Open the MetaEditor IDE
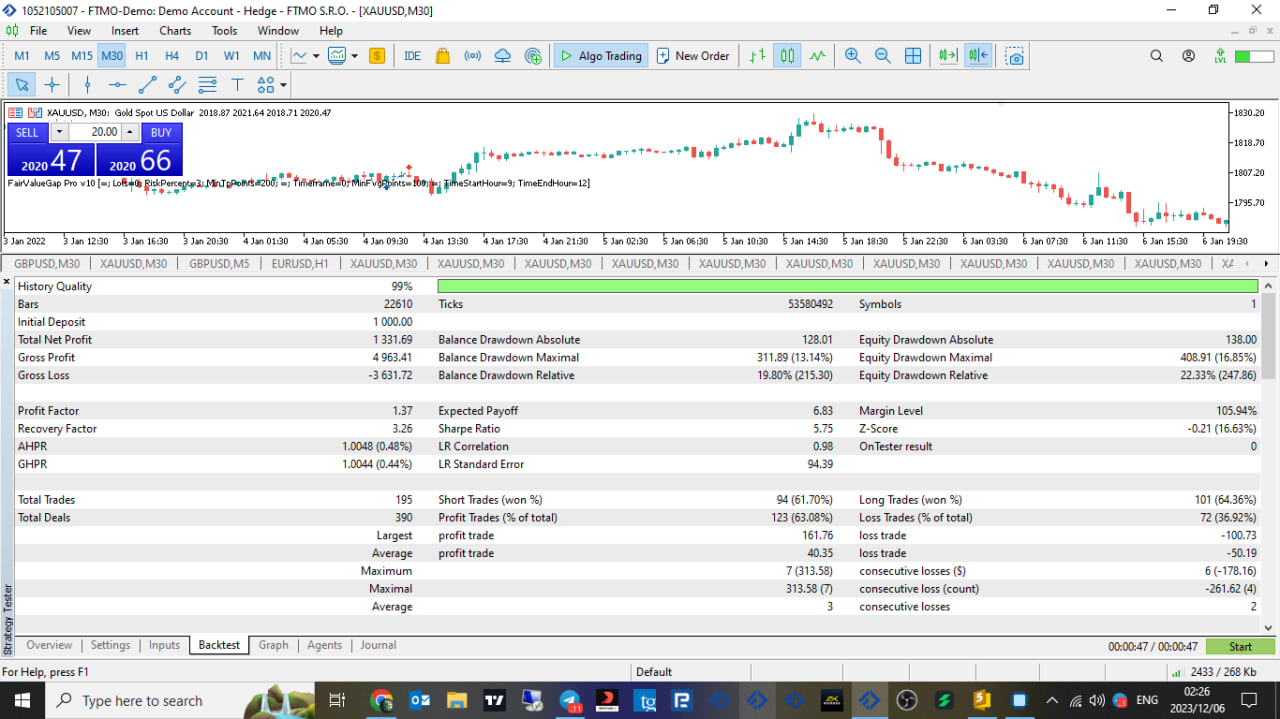The height and width of the screenshot is (719, 1280). 412,56
